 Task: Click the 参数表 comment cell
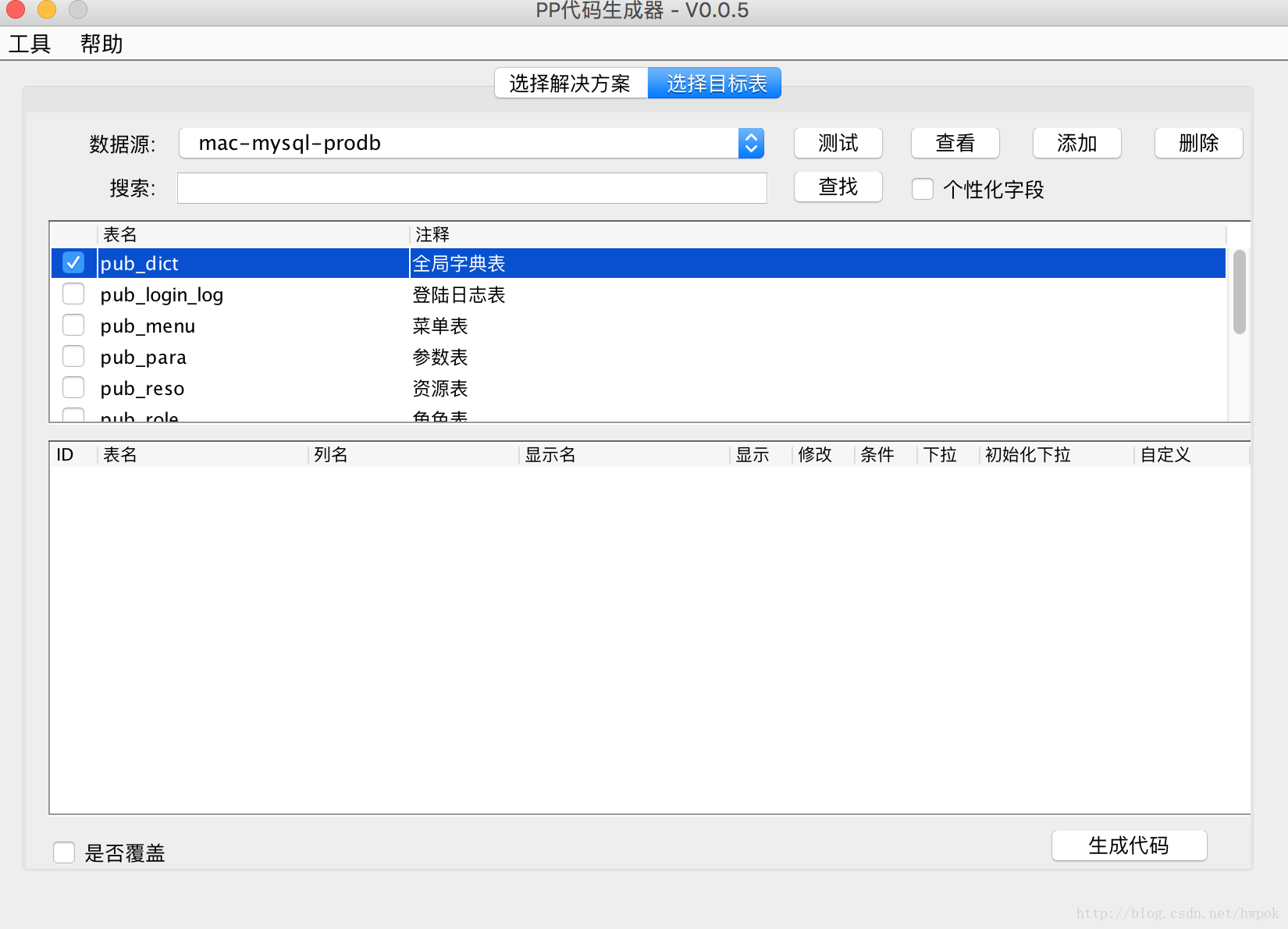coord(440,358)
